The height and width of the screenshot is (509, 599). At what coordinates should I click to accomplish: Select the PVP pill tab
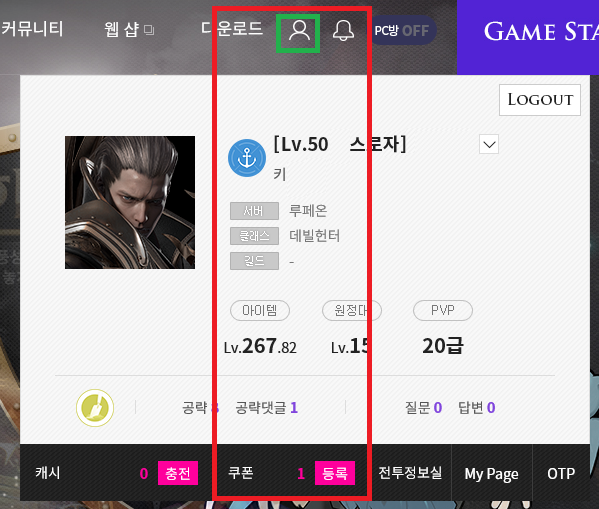443,310
